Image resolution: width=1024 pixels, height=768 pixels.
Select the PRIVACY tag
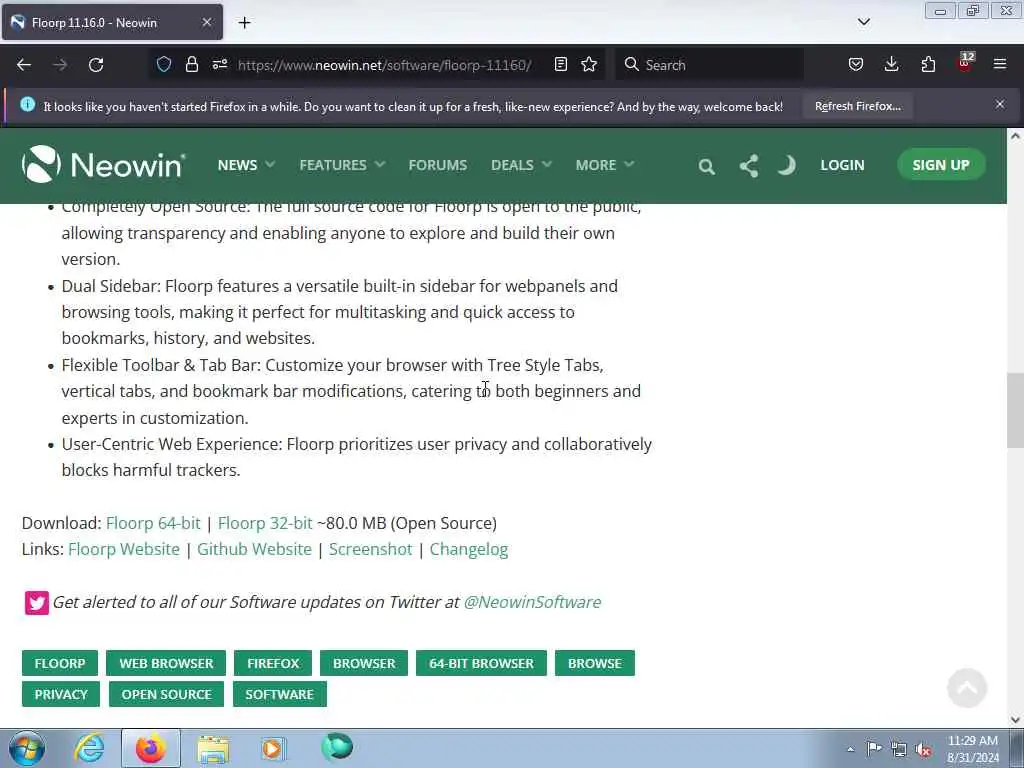tap(61, 694)
